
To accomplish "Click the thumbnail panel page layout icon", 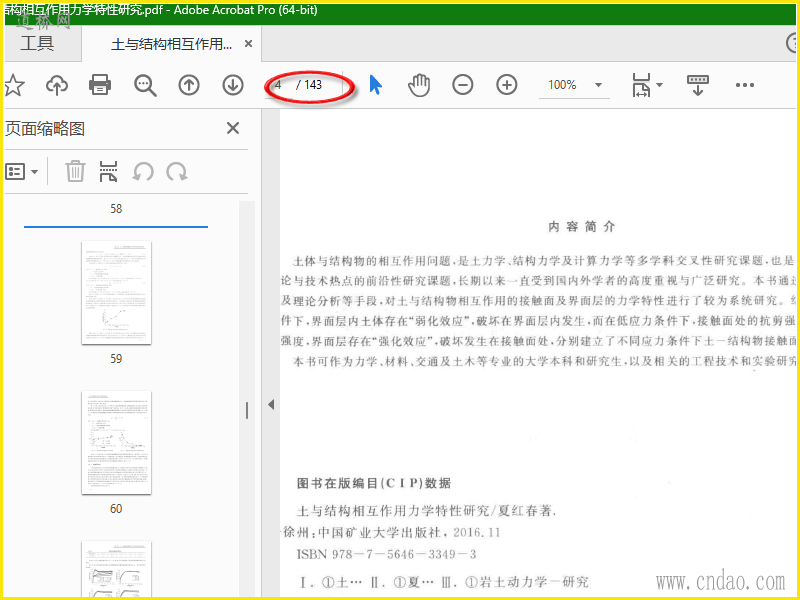I will click(108, 171).
